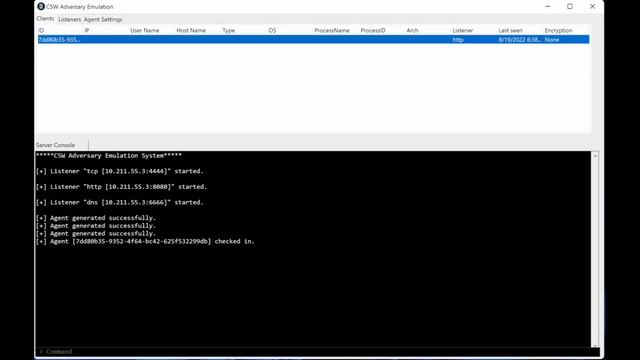Click the User Name column header
The image size is (640, 360).
click(x=144, y=30)
